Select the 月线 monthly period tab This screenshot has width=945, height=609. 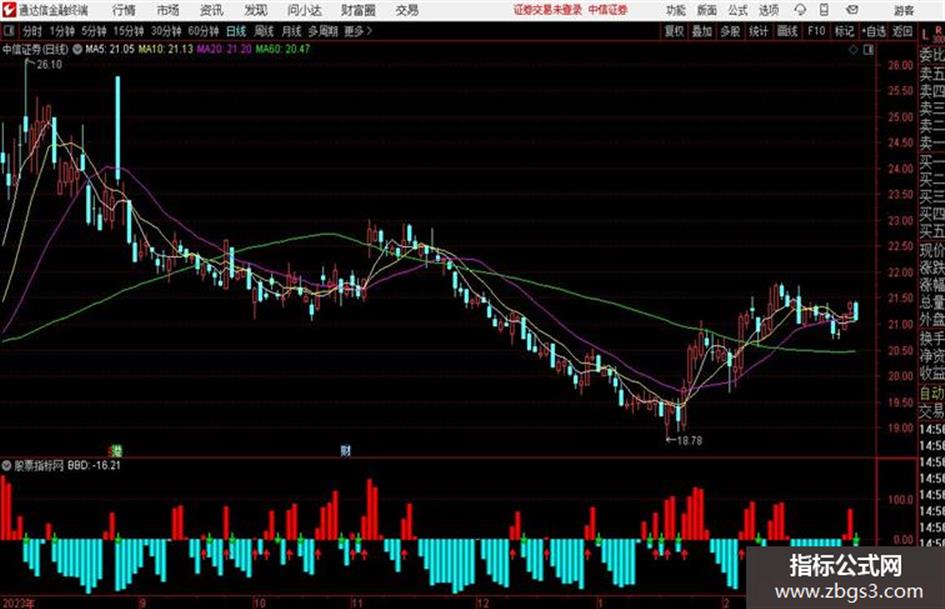[x=292, y=31]
